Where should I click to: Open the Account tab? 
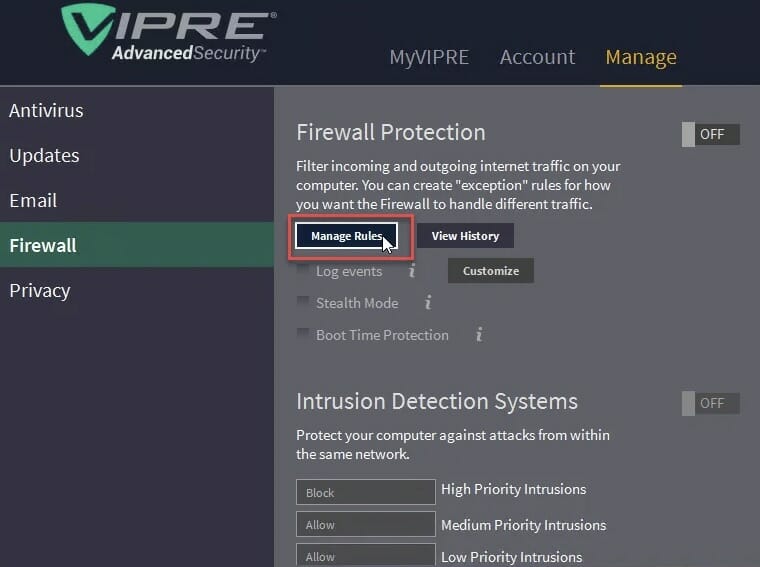[537, 57]
